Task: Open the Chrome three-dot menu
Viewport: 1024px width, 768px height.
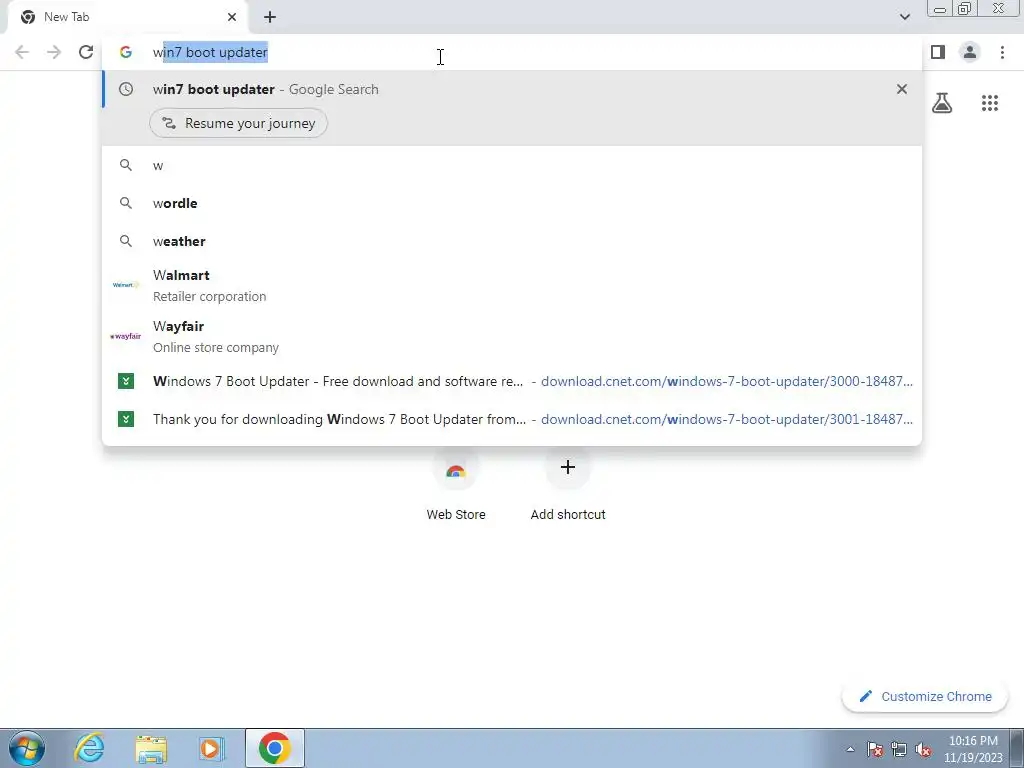Action: pyautogui.click(x=1002, y=52)
